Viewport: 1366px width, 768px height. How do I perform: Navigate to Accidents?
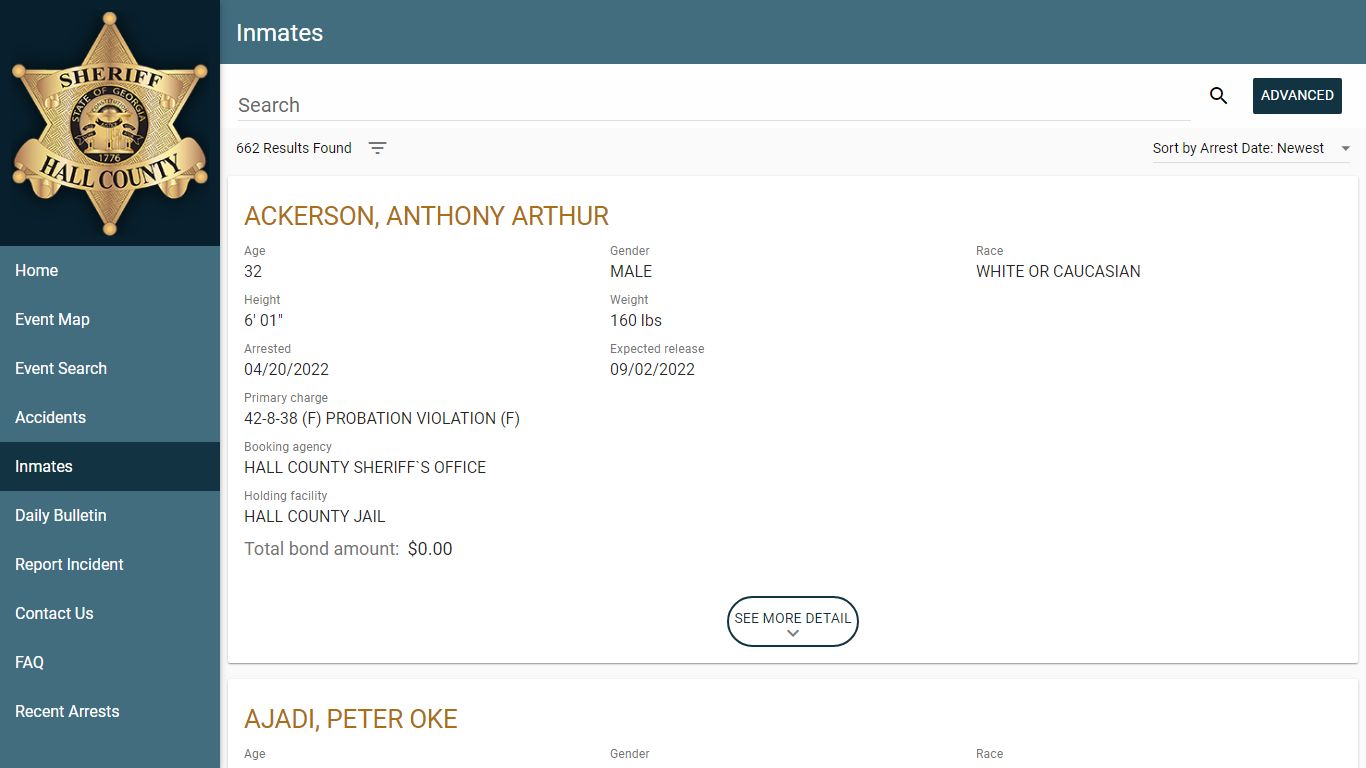110,417
